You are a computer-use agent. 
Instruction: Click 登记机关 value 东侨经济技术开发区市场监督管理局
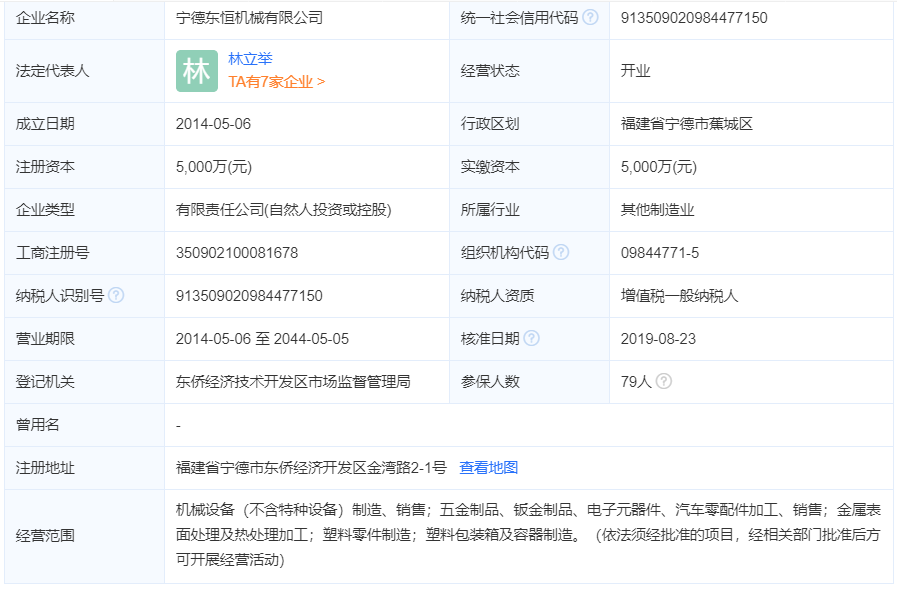click(295, 381)
